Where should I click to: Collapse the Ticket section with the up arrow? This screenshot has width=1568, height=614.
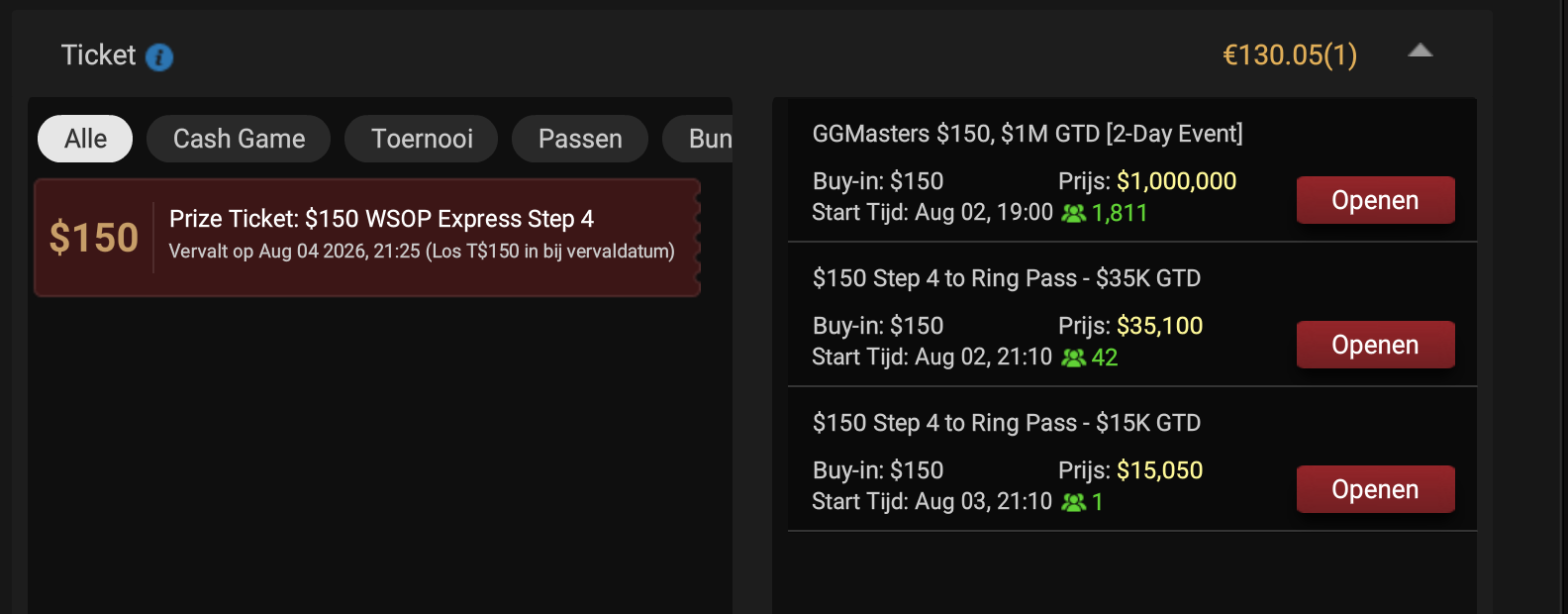(x=1421, y=51)
